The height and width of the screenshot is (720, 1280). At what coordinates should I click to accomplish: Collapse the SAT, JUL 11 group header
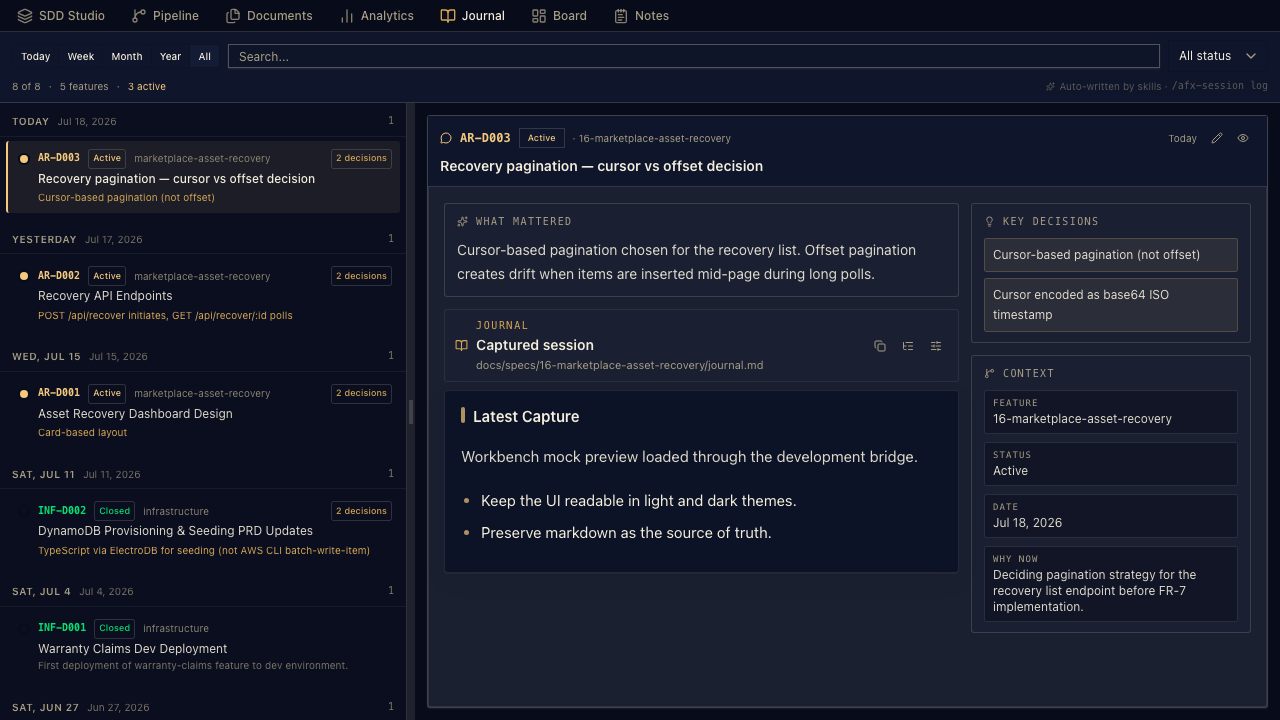(x=203, y=474)
